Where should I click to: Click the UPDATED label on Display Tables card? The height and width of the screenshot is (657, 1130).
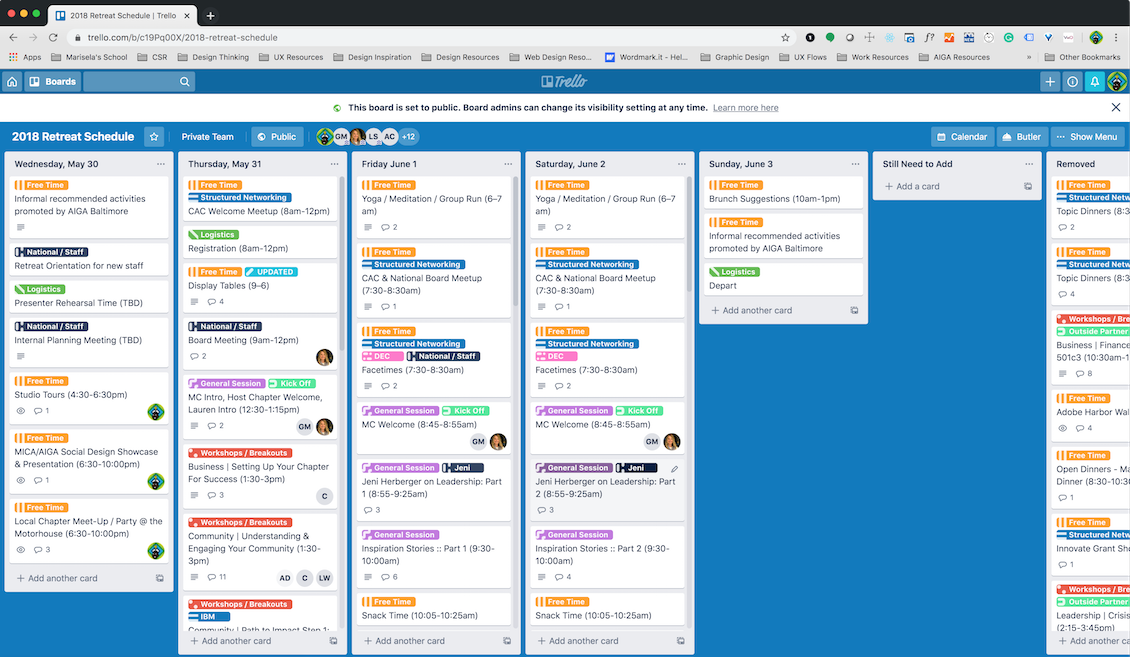coord(271,272)
